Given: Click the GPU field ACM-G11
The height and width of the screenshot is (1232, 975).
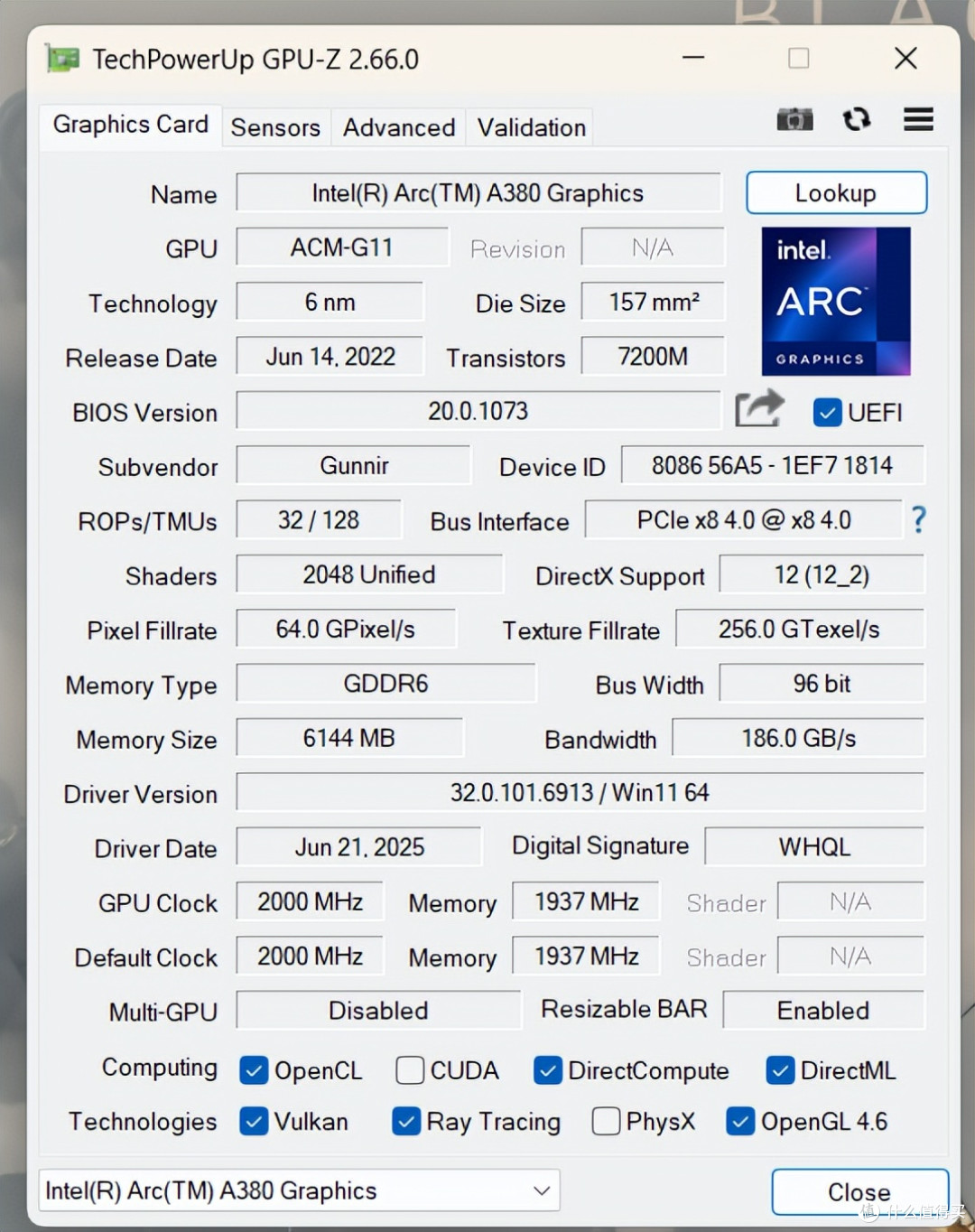Looking at the screenshot, I should click(342, 247).
